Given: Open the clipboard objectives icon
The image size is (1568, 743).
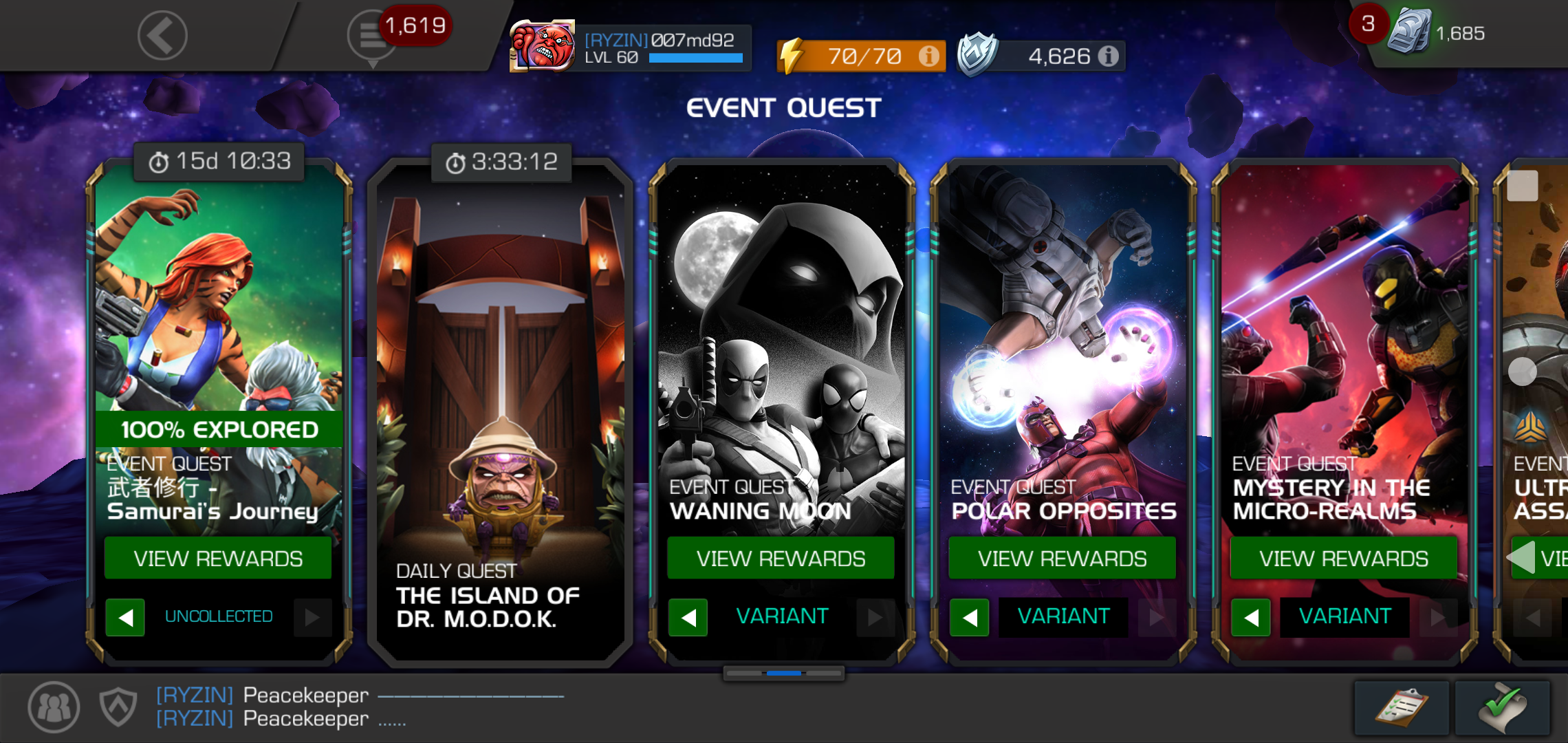Looking at the screenshot, I should coord(1402,708).
